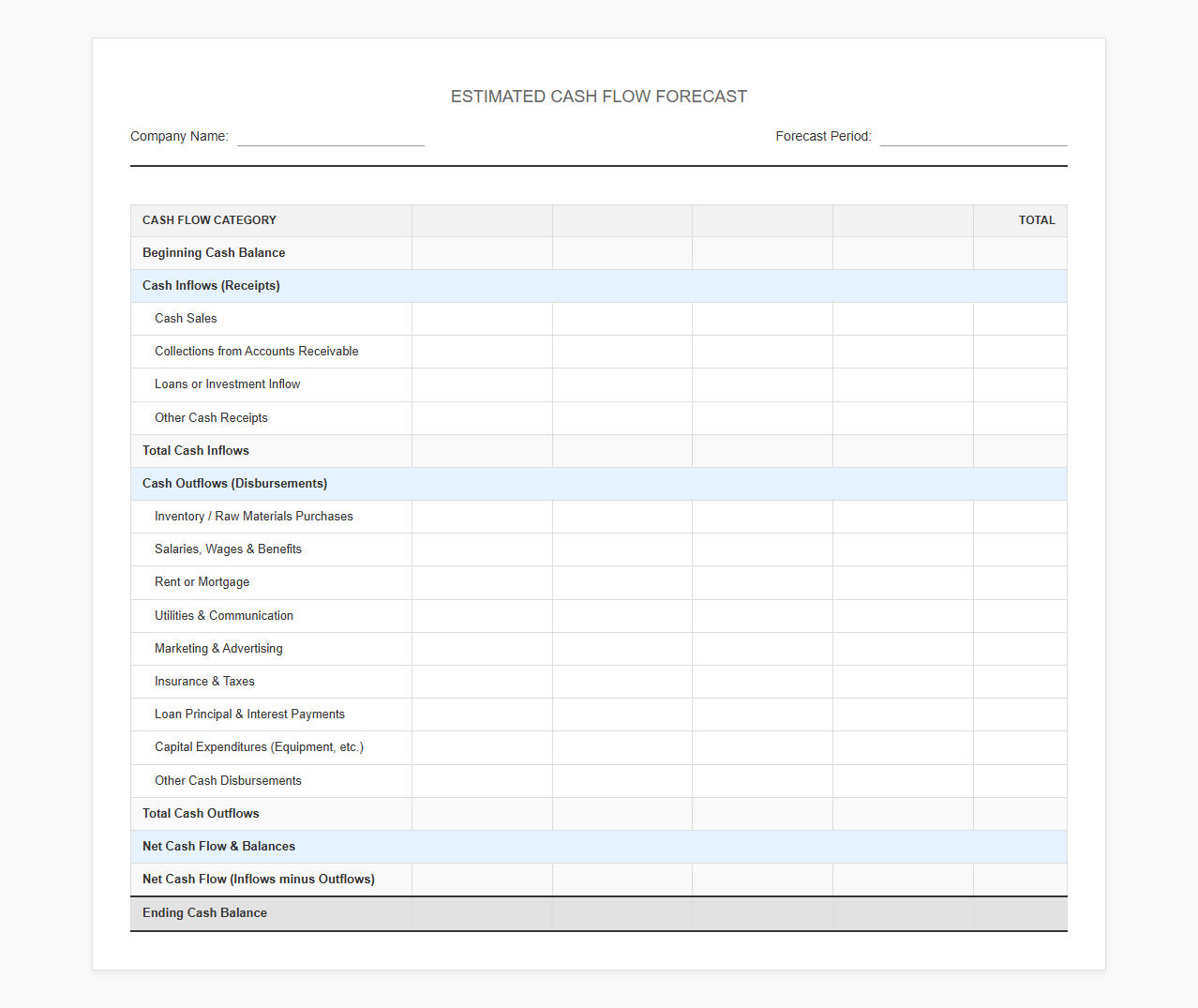Select 'Loans or Investment Inflow' row label
1198x1008 pixels.
click(x=228, y=384)
